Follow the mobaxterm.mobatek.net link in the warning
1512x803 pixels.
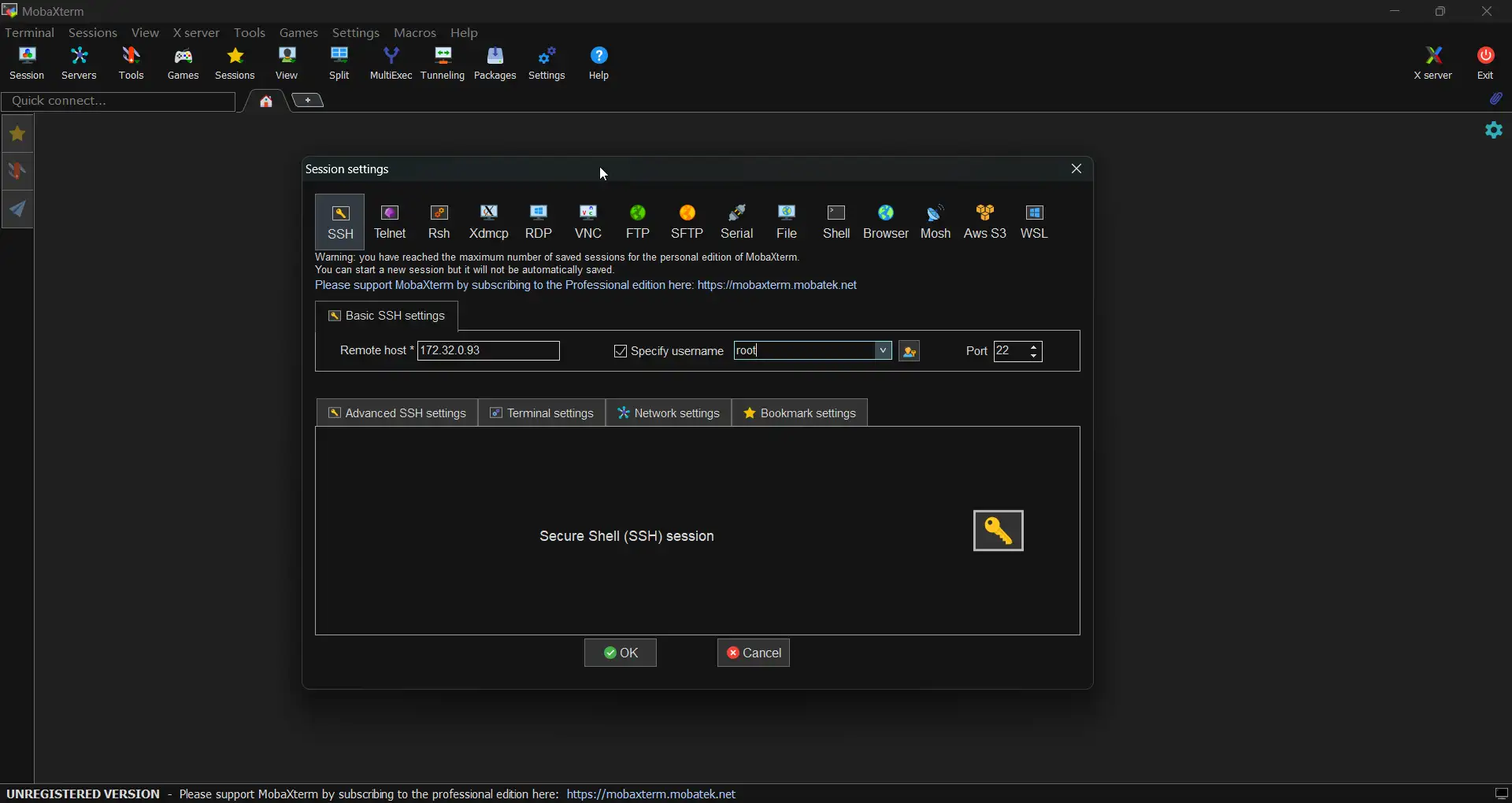tap(776, 286)
